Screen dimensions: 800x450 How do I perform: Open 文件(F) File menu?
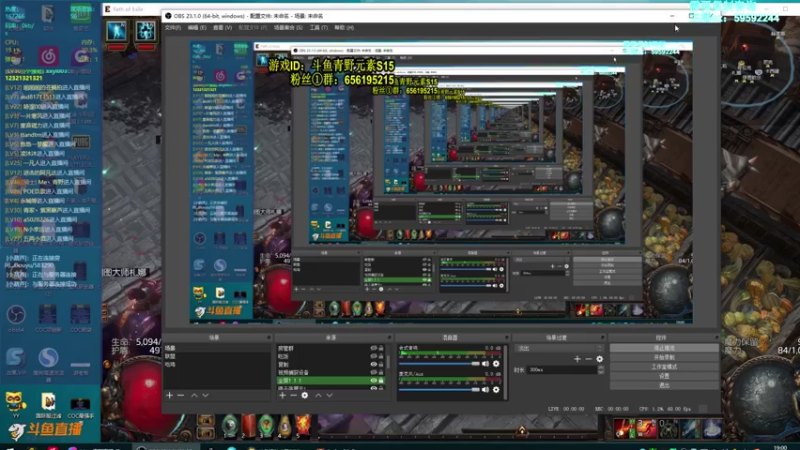tap(173, 28)
